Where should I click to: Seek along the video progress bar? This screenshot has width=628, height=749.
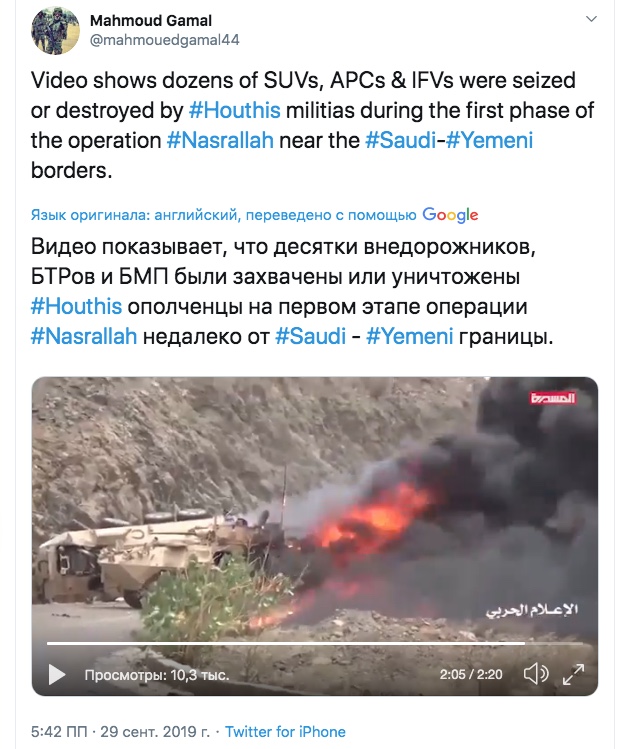pyautogui.click(x=315, y=644)
